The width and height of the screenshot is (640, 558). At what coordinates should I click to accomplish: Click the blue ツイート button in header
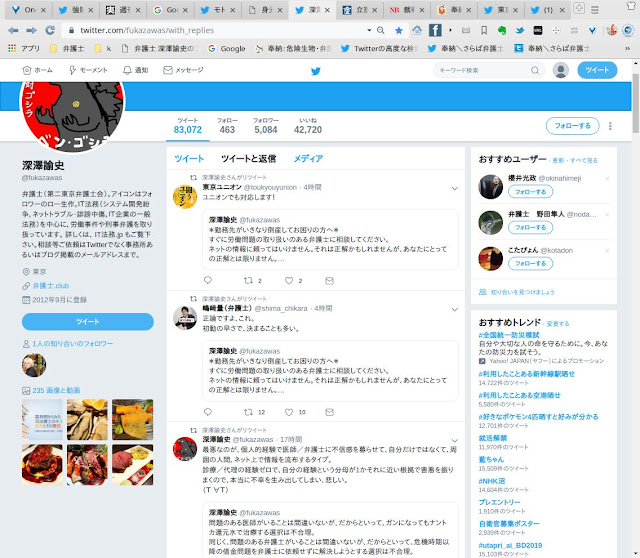coord(597,70)
